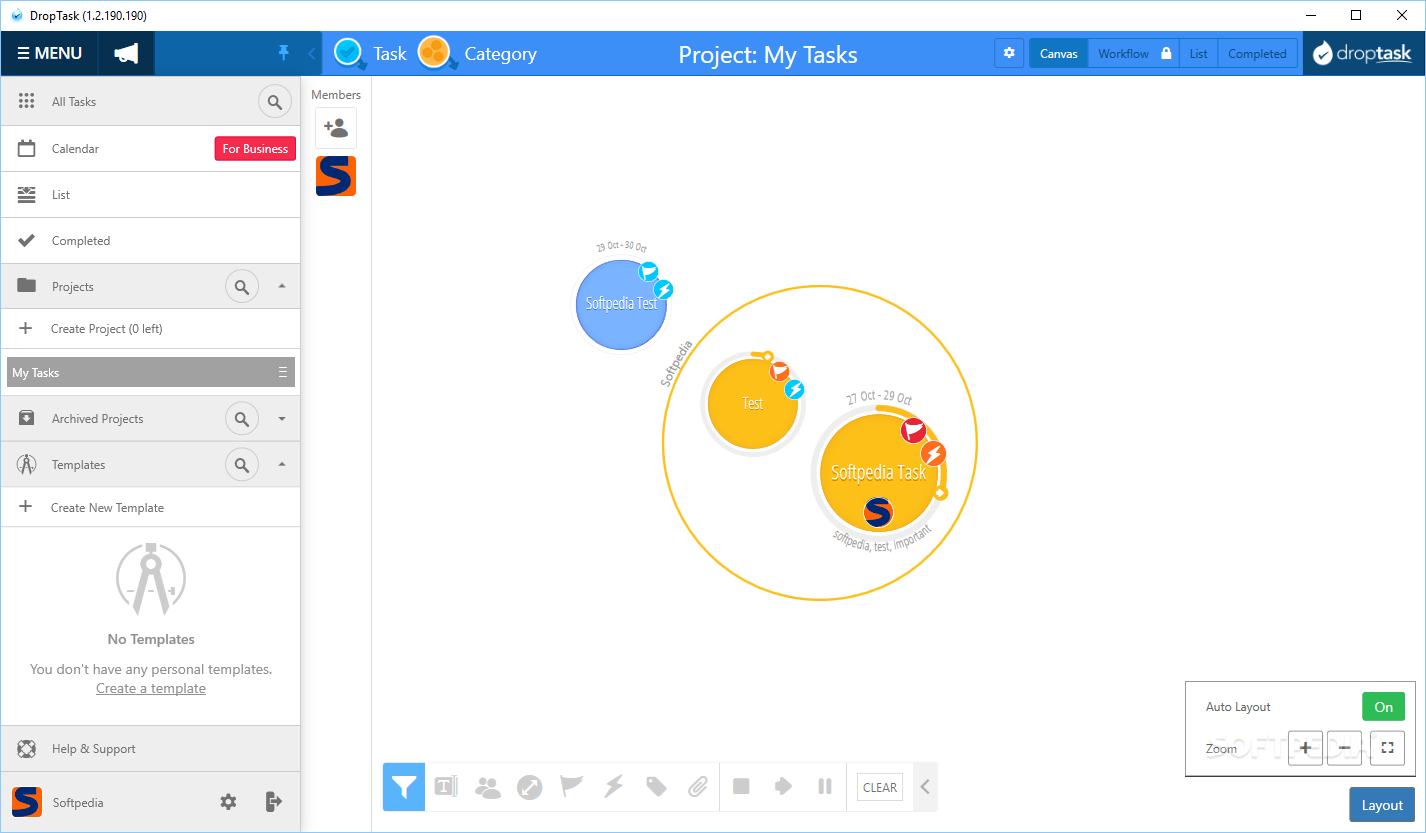Collapse sidebar with the left chevron
This screenshot has width=1426, height=833.
[x=311, y=54]
